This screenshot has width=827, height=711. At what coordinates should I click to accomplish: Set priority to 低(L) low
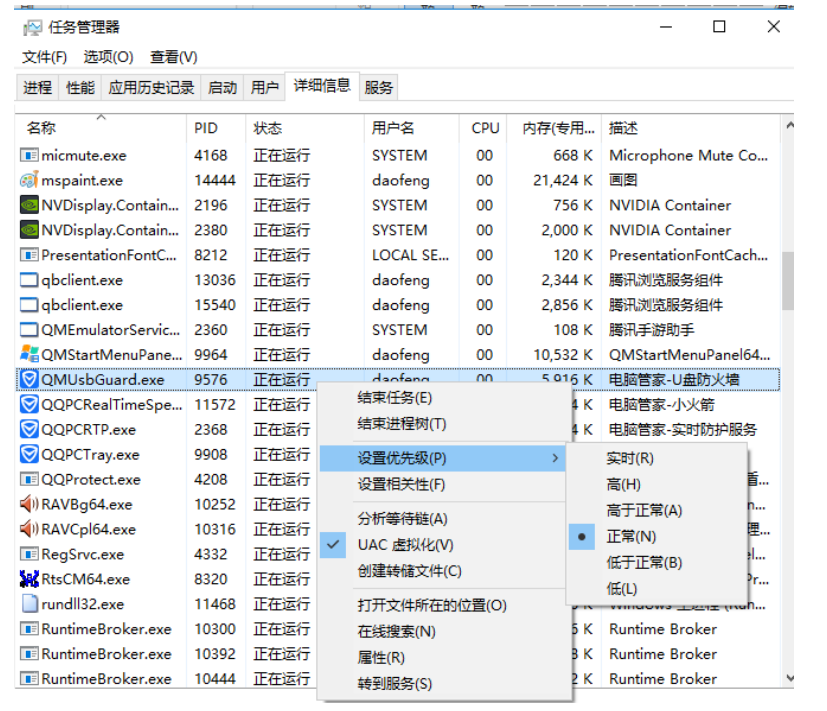pos(657,589)
